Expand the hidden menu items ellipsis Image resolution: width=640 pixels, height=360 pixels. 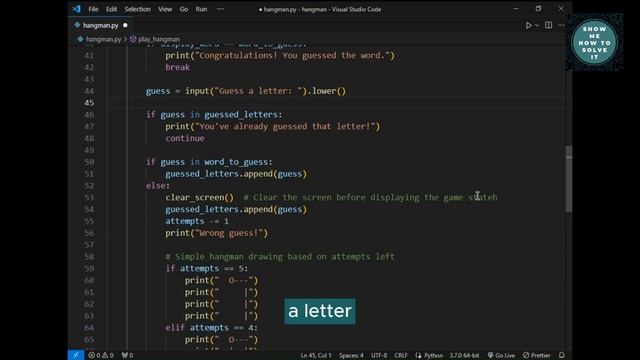tap(220, 9)
